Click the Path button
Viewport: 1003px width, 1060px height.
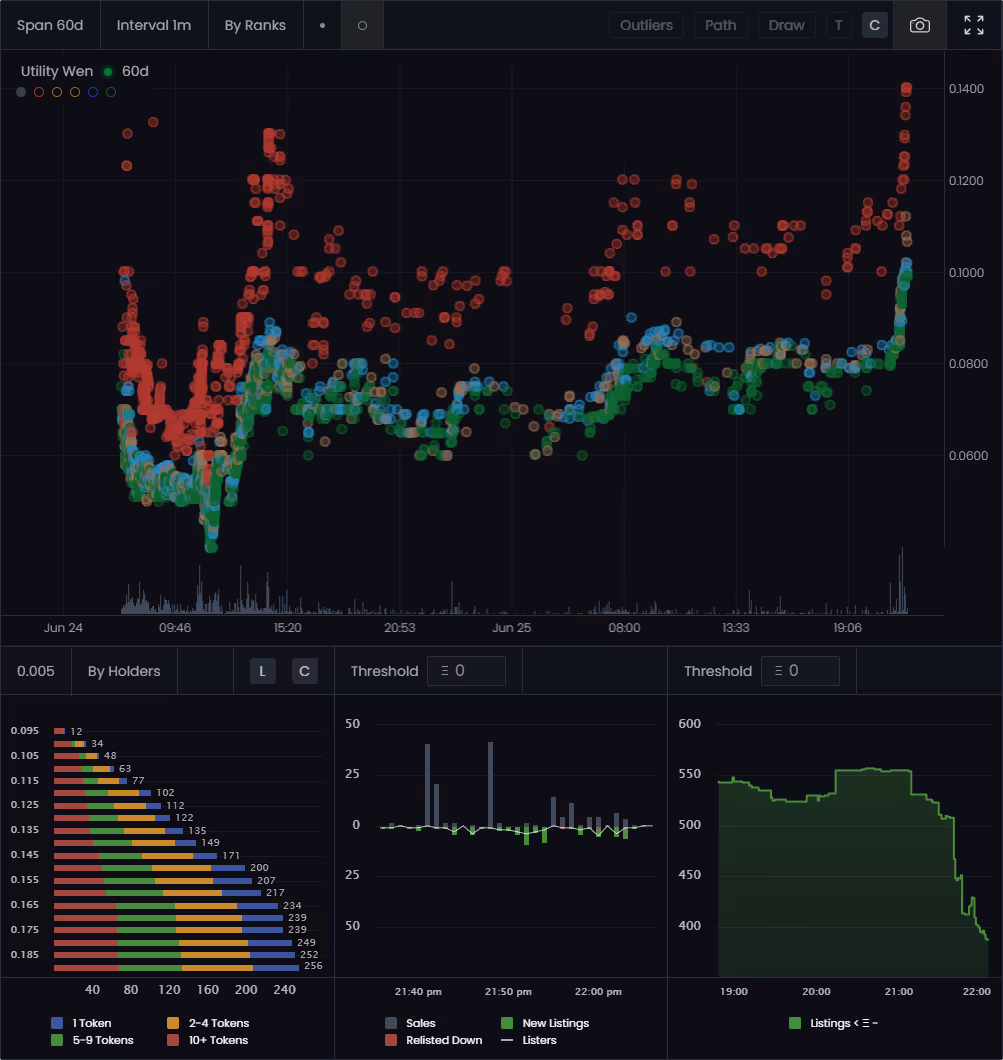(x=720, y=25)
